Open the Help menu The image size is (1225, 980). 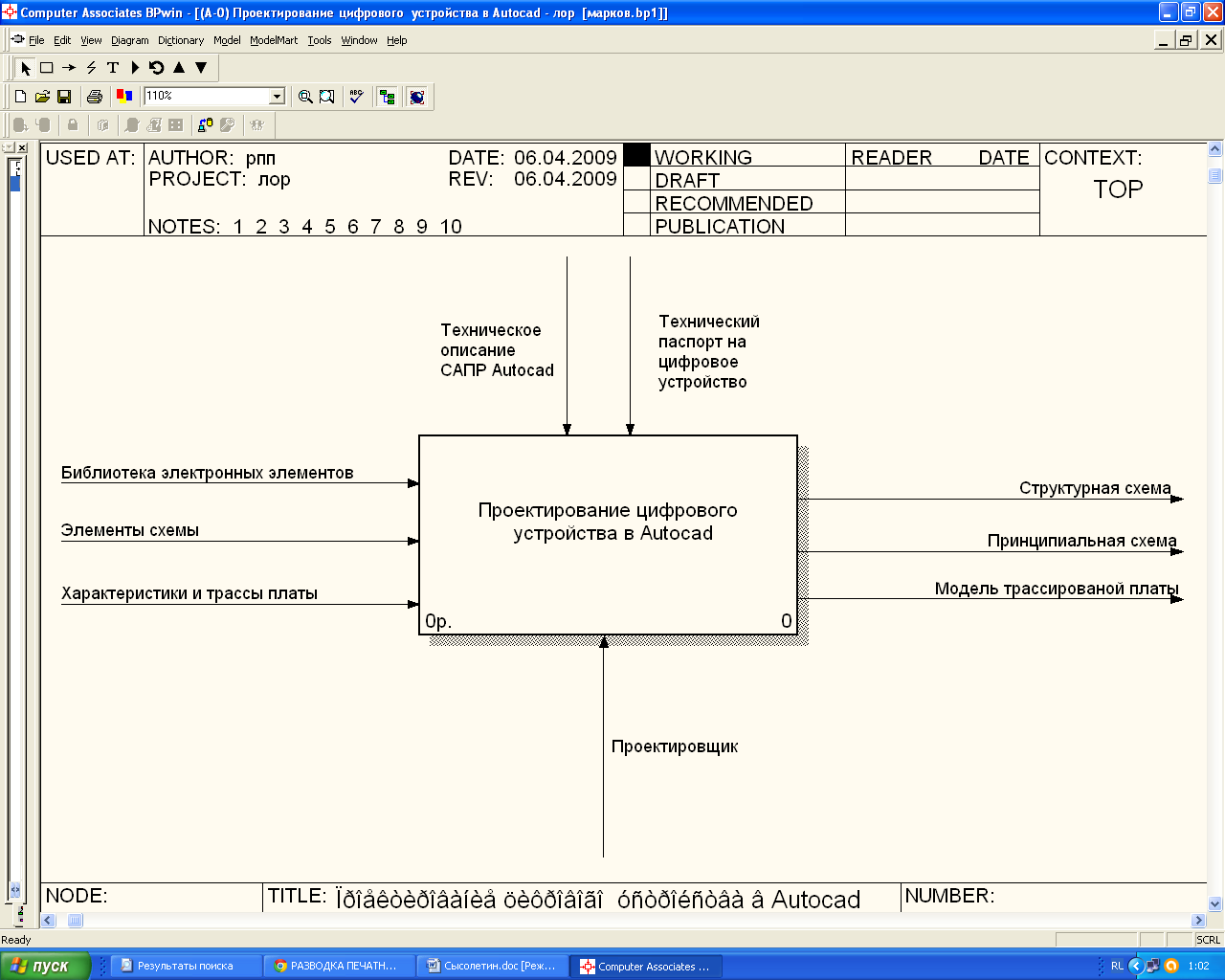[397, 40]
